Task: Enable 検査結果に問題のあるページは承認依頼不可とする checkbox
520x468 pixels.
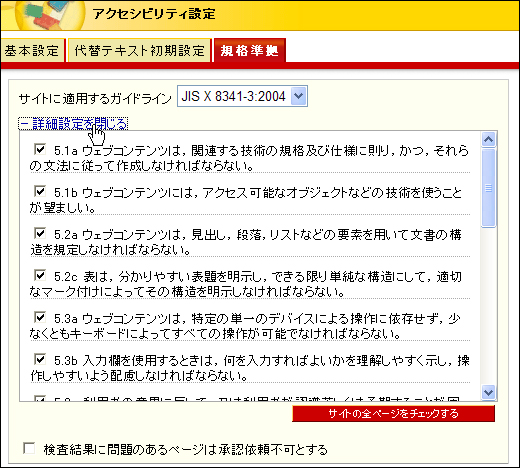Action: 29,448
